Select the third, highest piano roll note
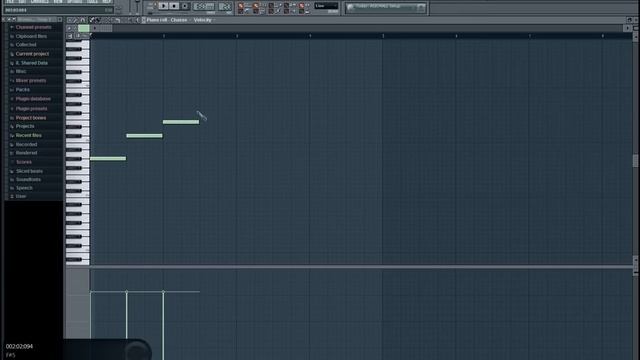Image resolution: width=640 pixels, height=360 pixels. (x=181, y=122)
